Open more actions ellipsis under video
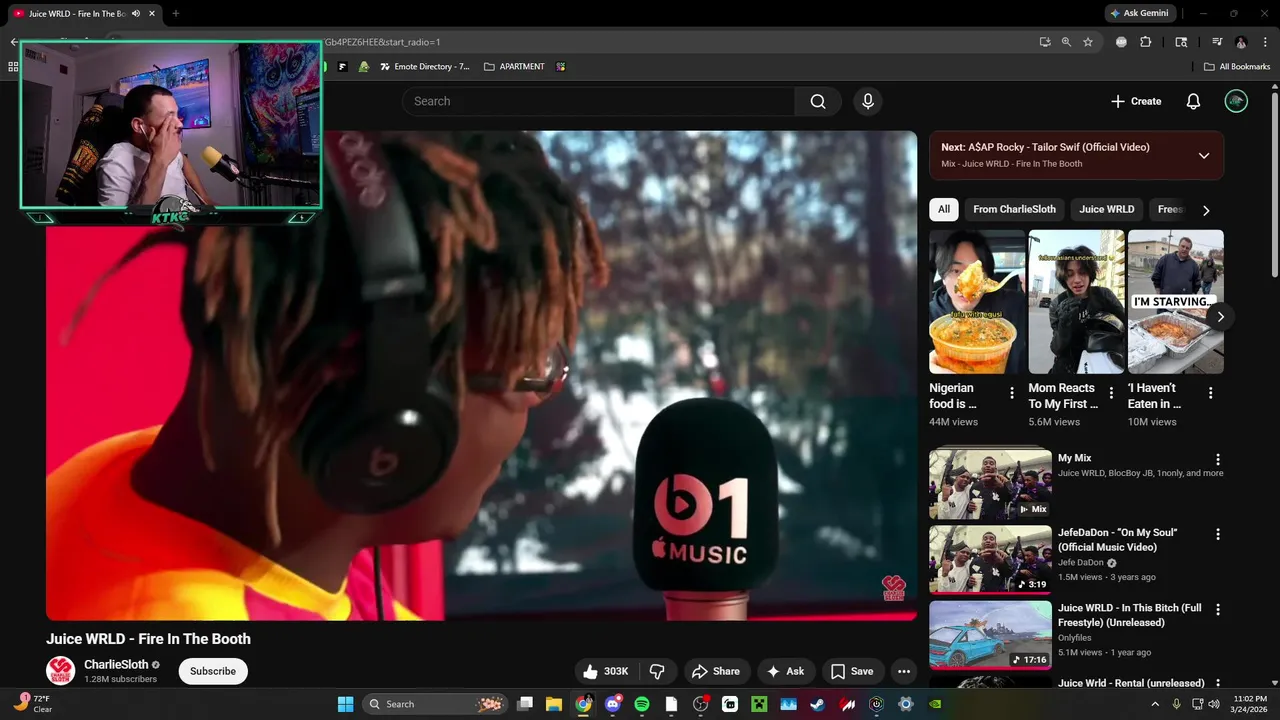1280x720 pixels. (x=904, y=671)
